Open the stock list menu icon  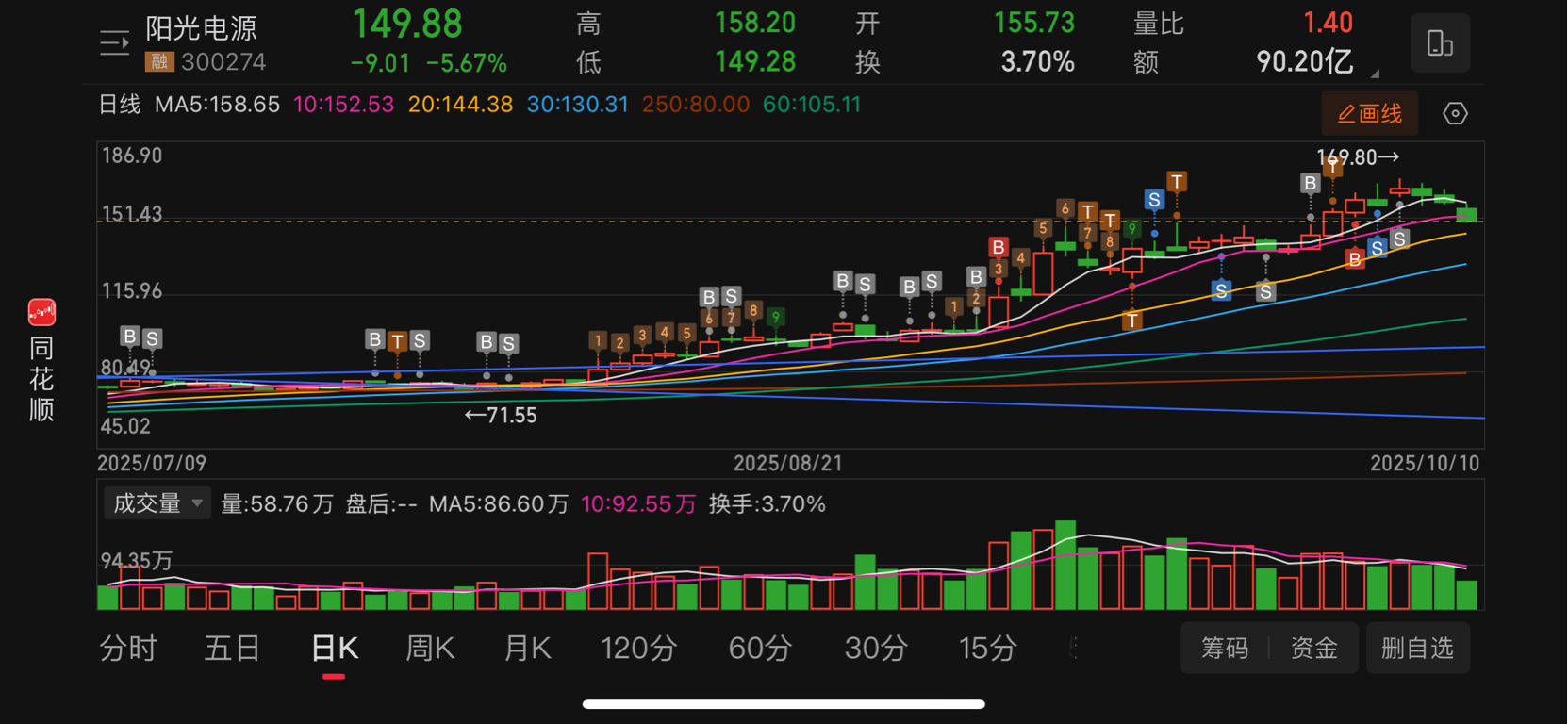(115, 42)
